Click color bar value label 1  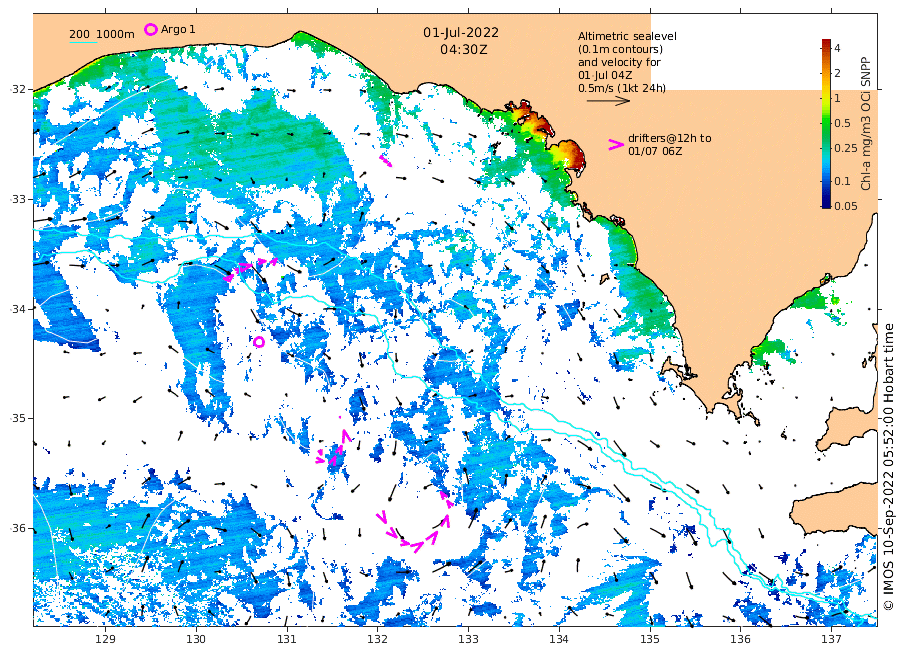pyautogui.click(x=837, y=98)
